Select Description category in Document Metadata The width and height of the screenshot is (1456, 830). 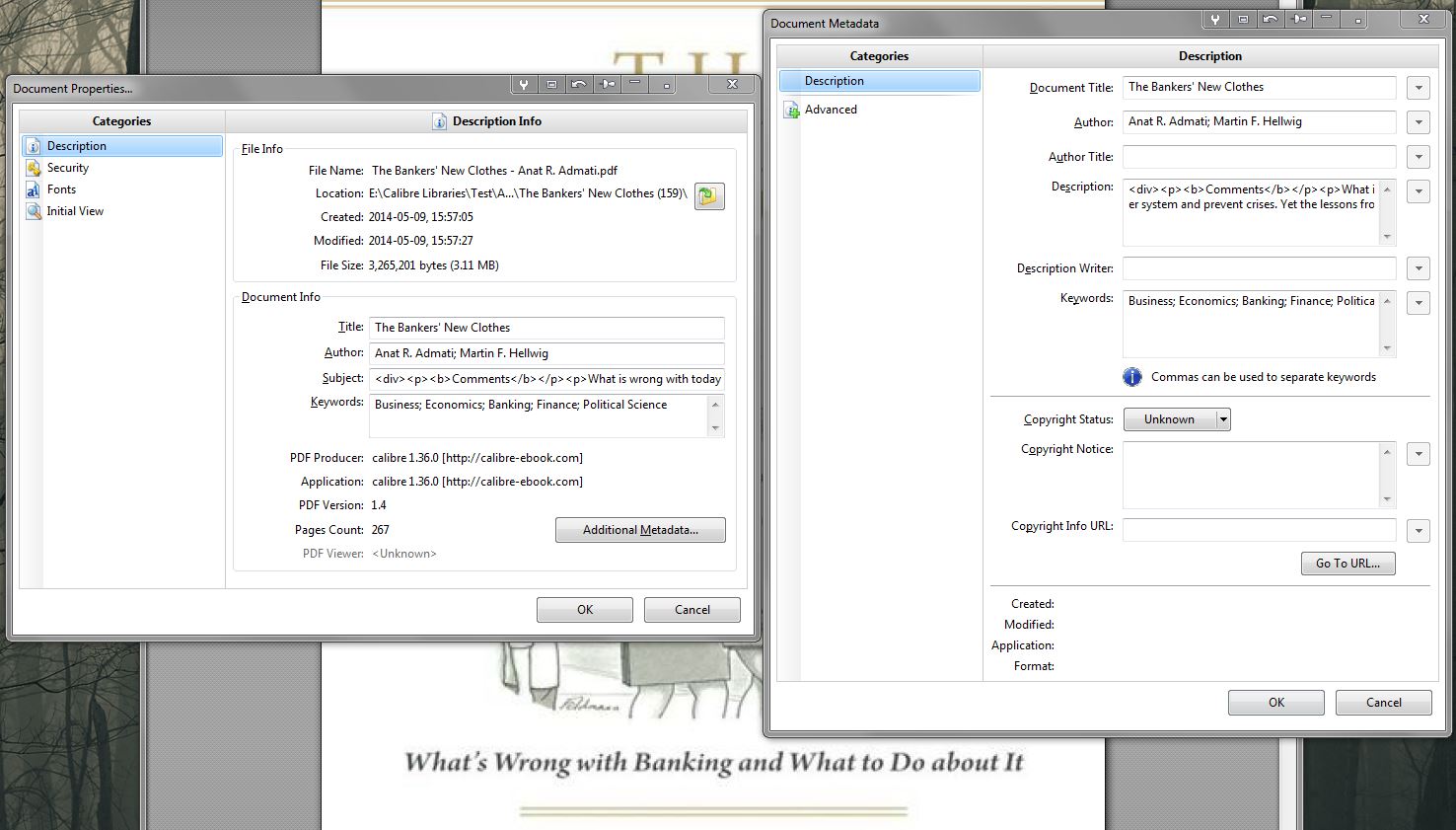880,81
